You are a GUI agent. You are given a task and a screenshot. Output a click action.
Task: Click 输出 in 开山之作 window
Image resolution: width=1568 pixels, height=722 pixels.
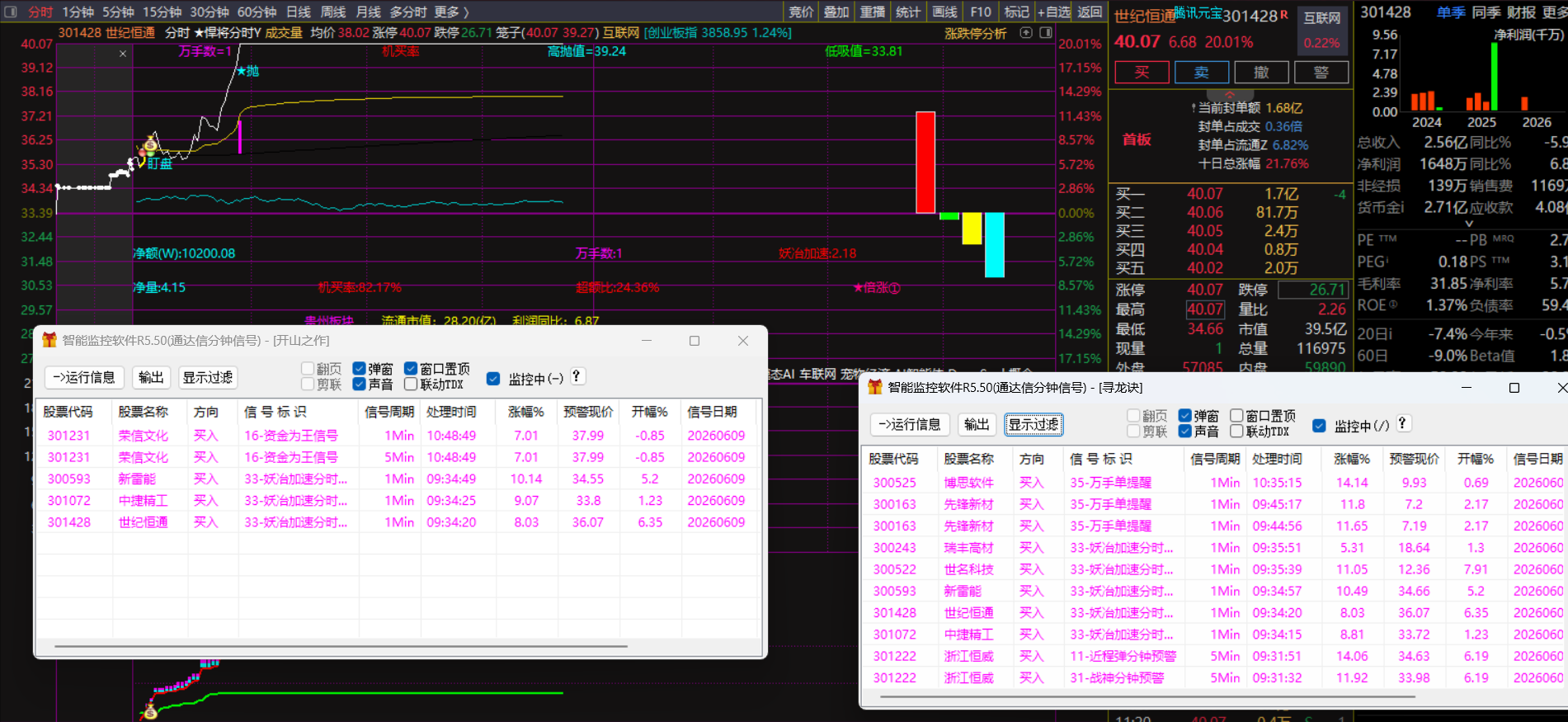(x=151, y=378)
